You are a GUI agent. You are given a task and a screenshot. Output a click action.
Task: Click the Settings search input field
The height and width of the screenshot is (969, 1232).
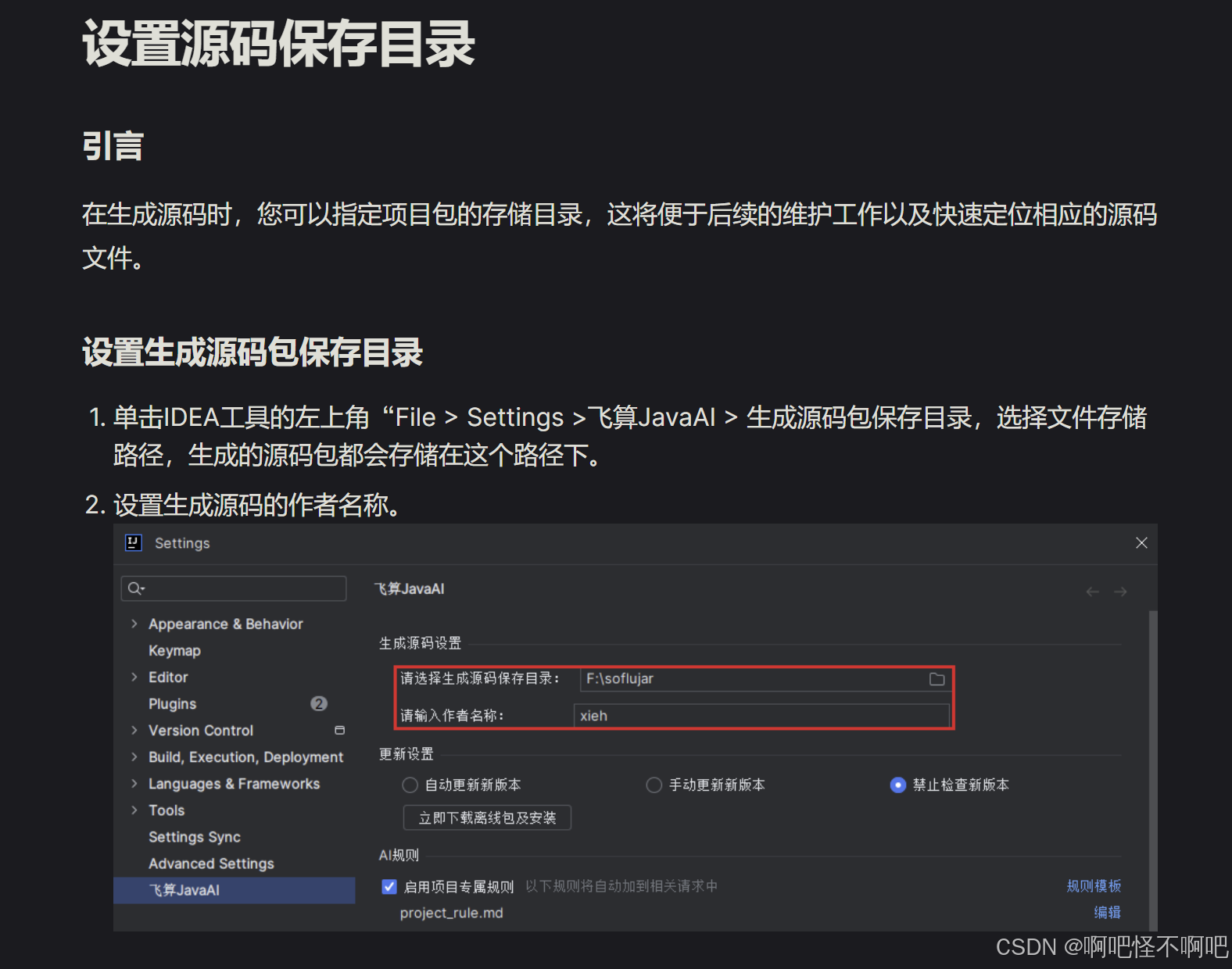tap(234, 588)
